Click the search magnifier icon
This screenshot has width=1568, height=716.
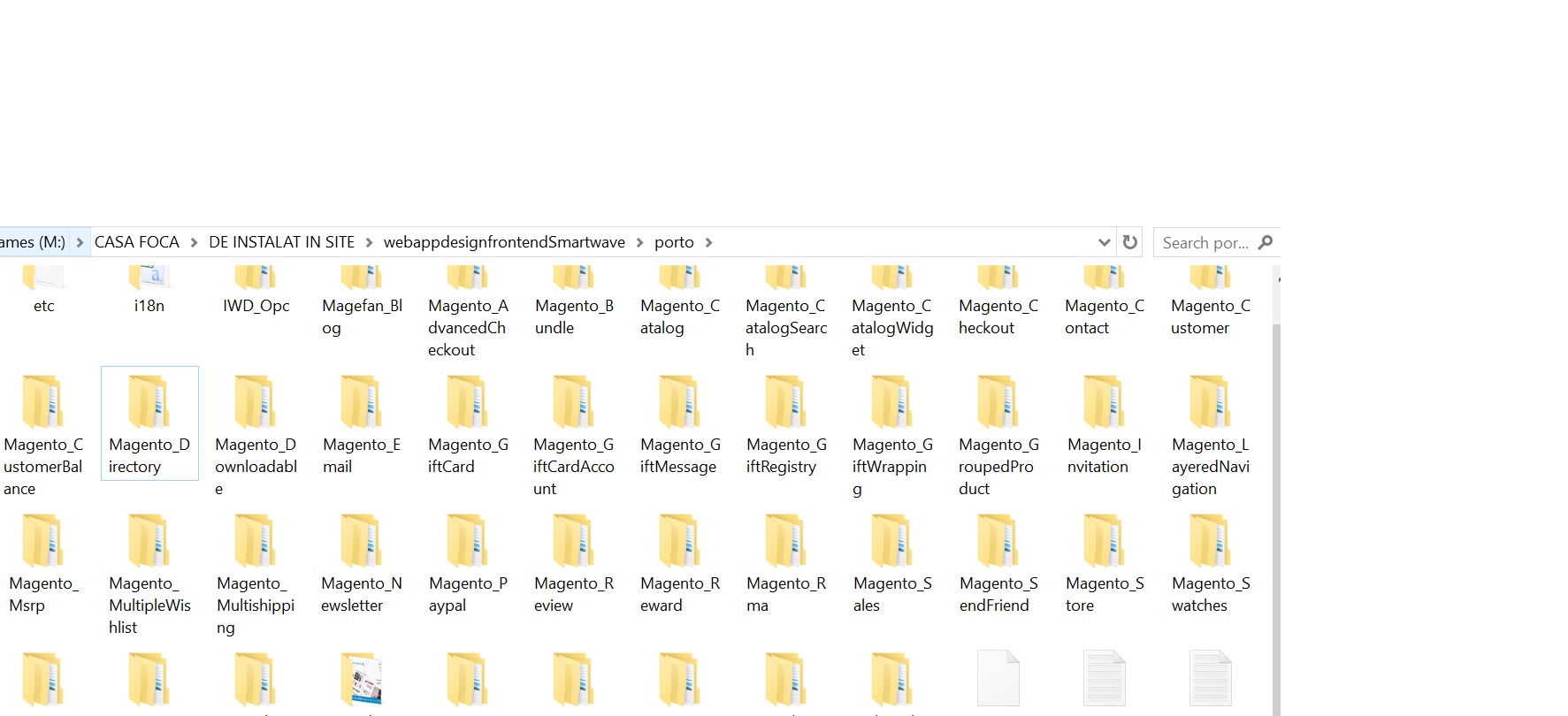(1266, 242)
